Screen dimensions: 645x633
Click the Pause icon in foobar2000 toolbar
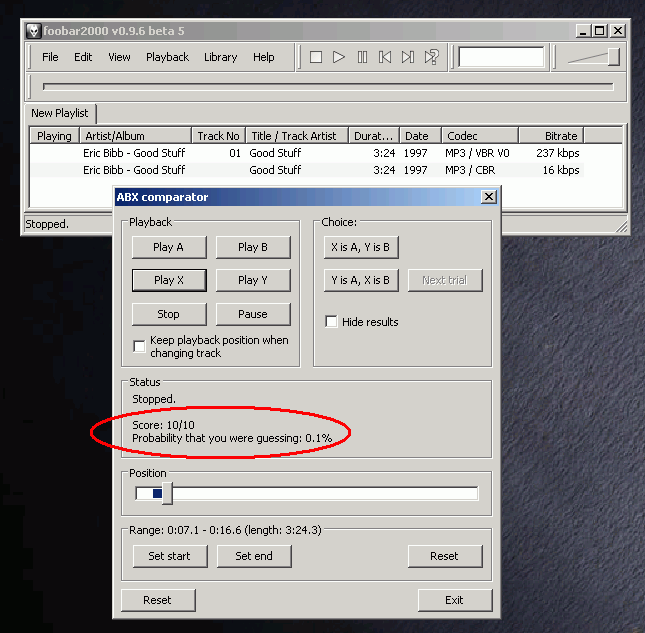[362, 57]
